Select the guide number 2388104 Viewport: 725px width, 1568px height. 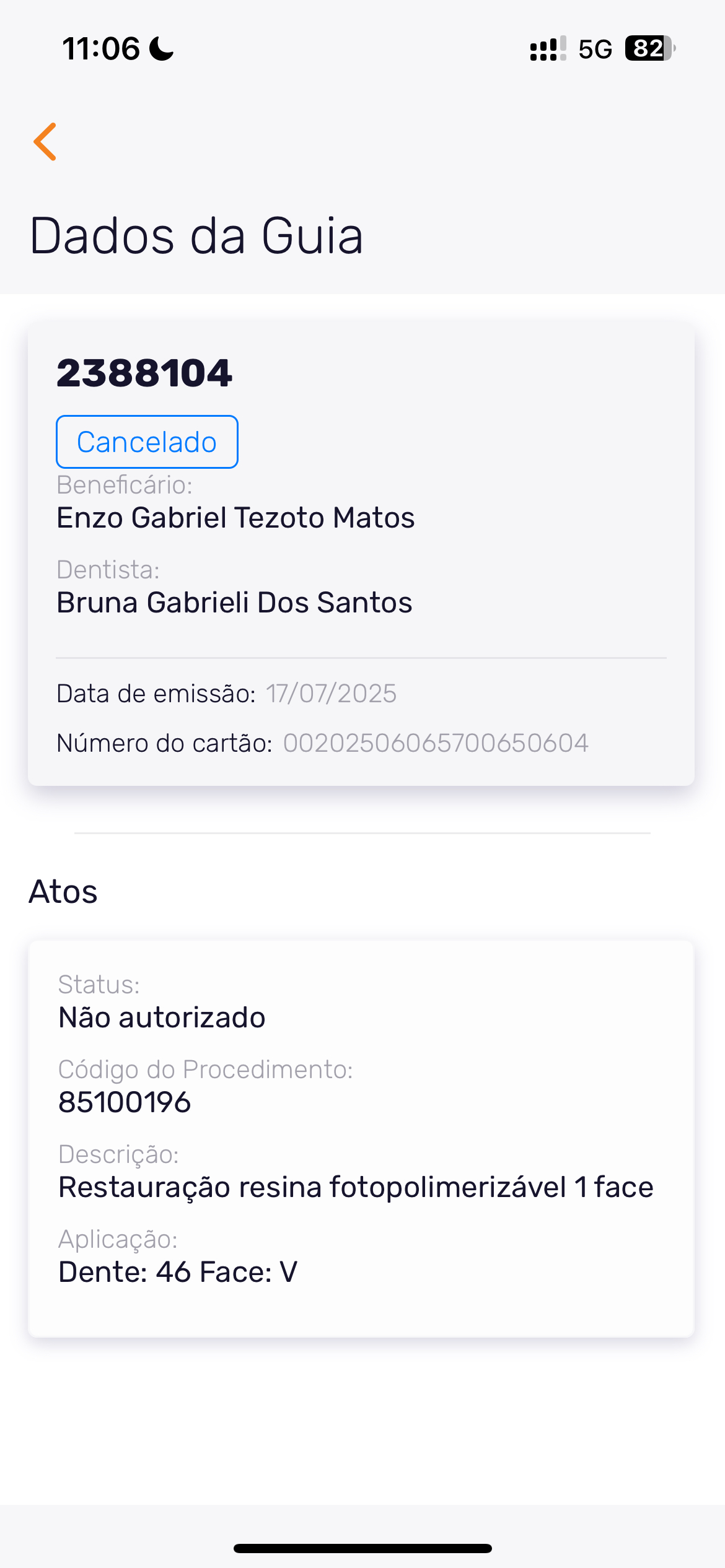pyautogui.click(x=144, y=373)
